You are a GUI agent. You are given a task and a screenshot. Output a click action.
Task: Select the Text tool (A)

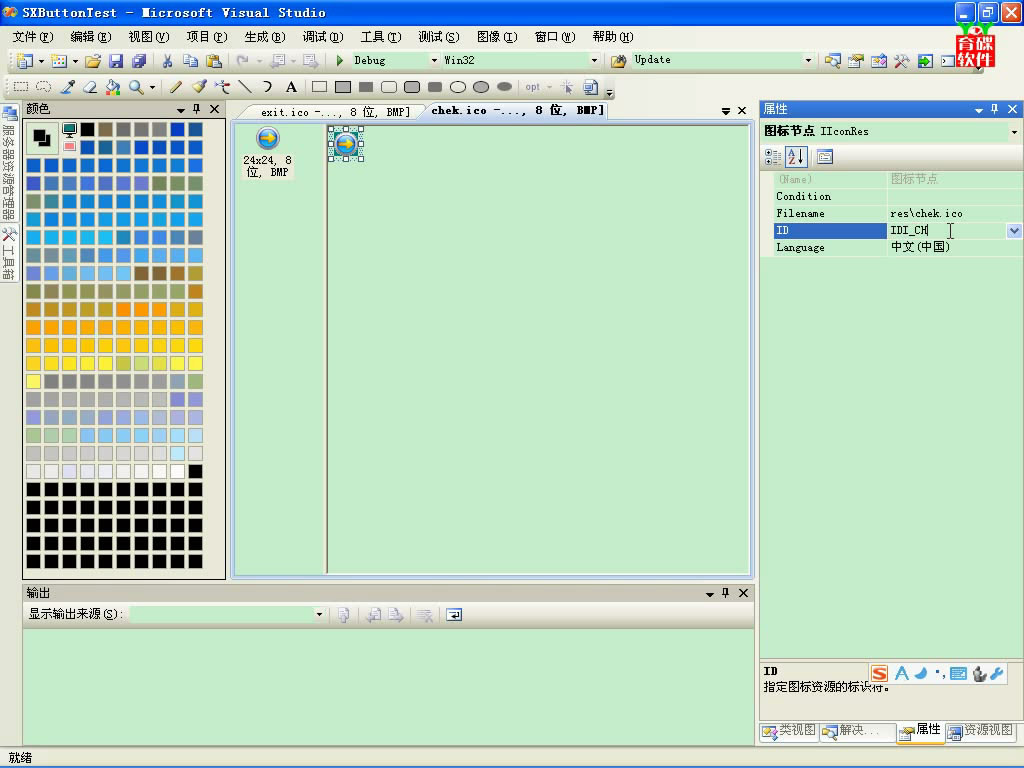coord(291,87)
